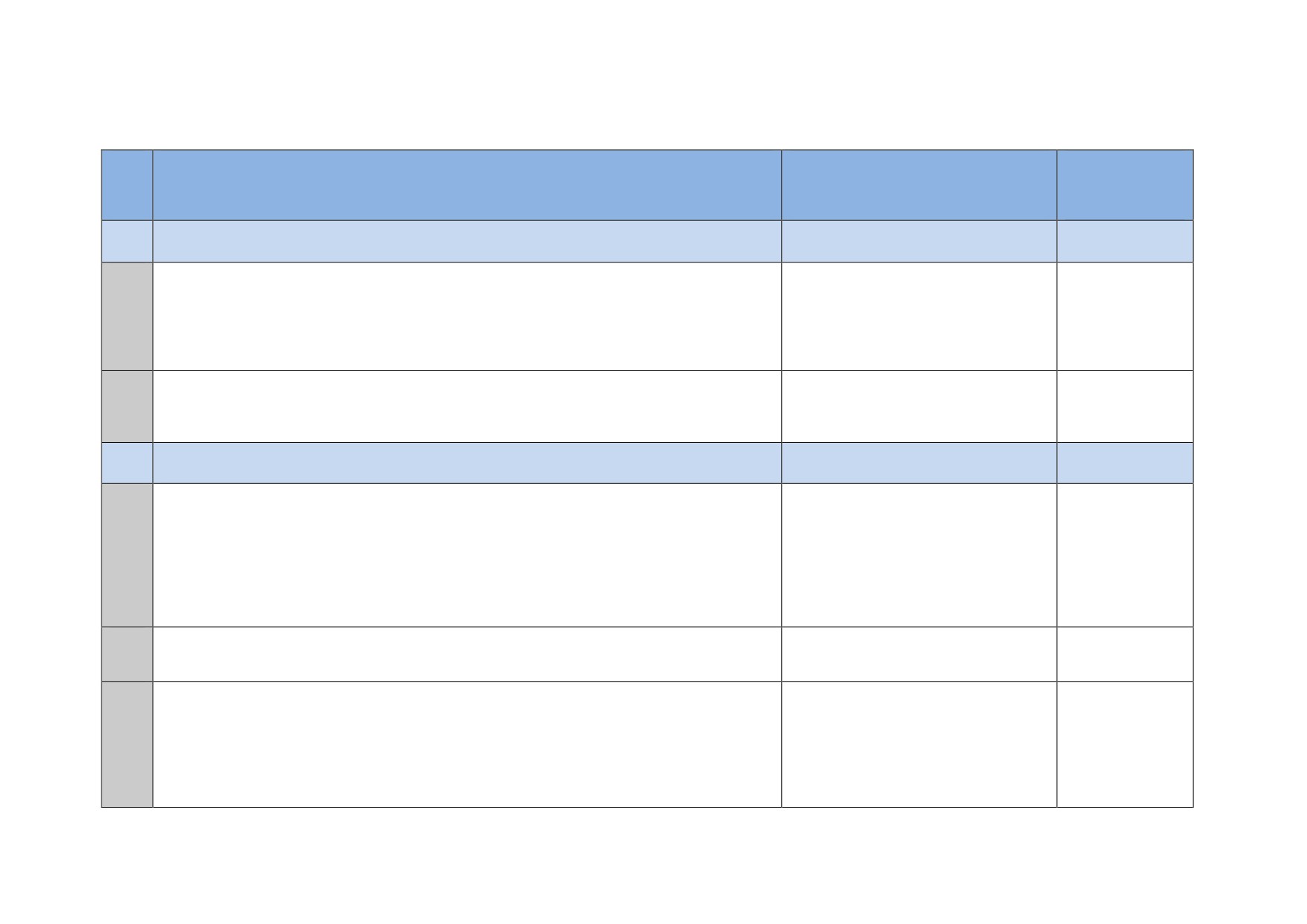Select wide white cell beside topmost gray cell

467,316
